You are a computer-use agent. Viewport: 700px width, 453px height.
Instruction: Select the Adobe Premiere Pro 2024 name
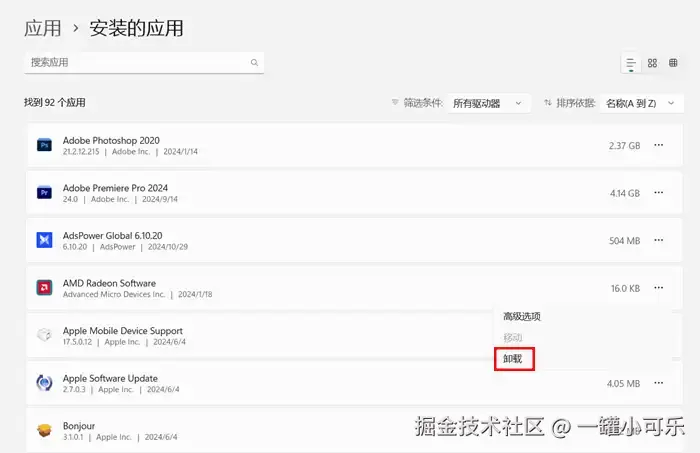point(115,188)
